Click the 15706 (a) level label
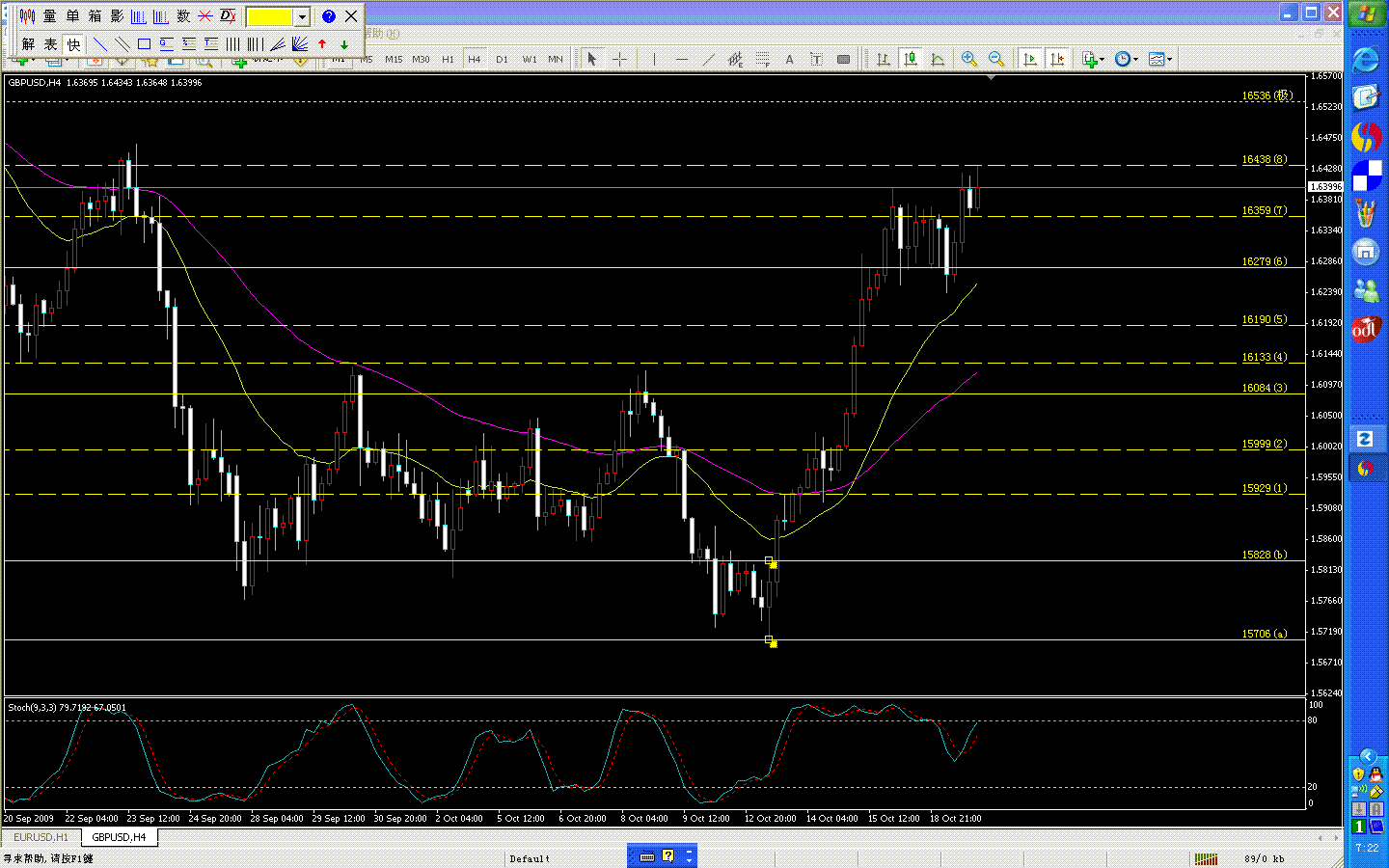Viewport: 1389px width, 868px height. 1264,634
